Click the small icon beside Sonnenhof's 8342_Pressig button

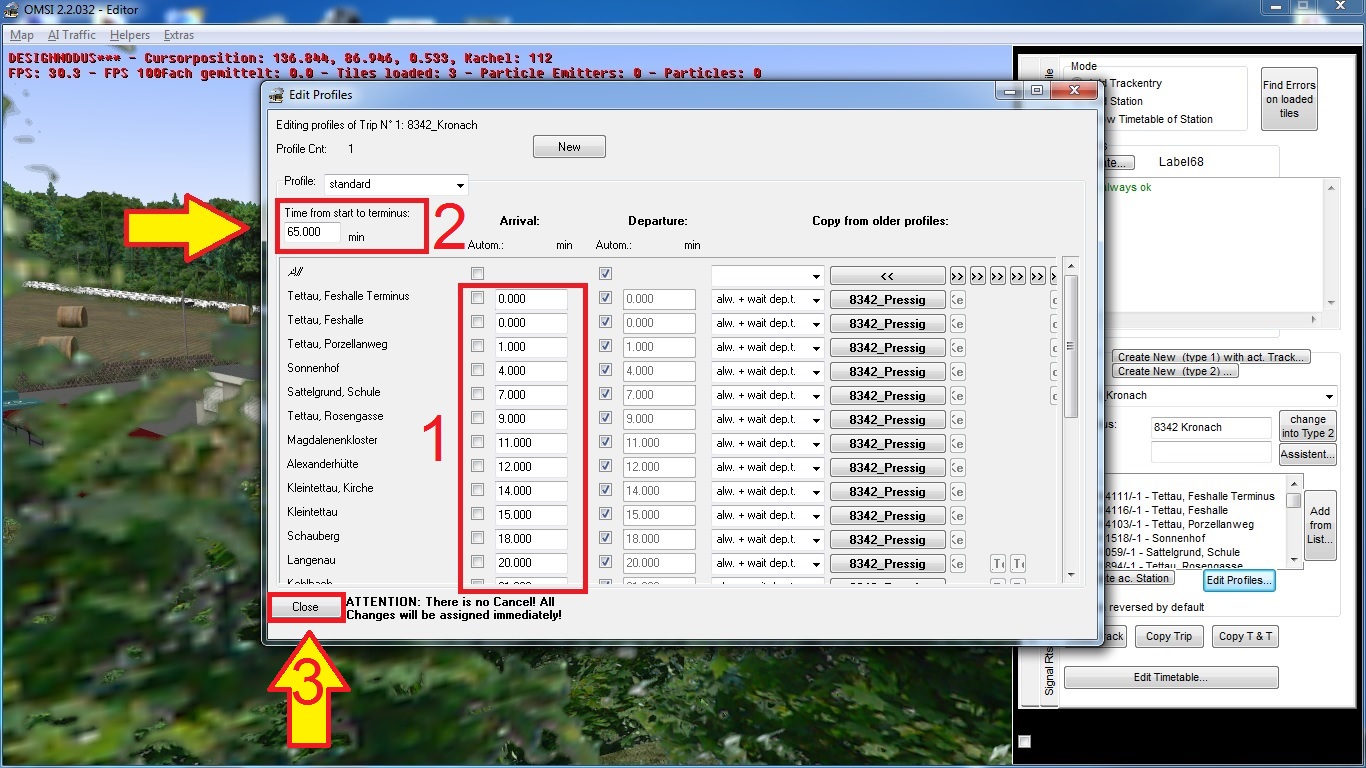point(957,372)
